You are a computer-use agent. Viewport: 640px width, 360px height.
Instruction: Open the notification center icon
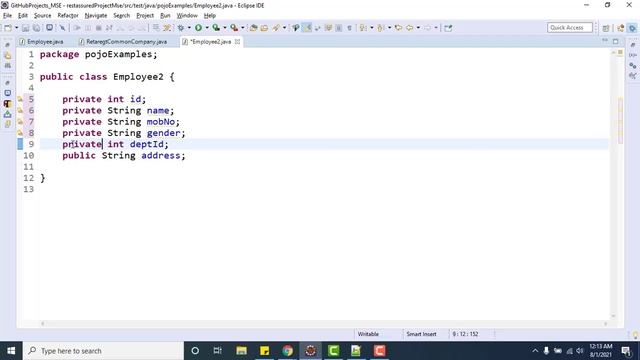[x=626, y=351]
